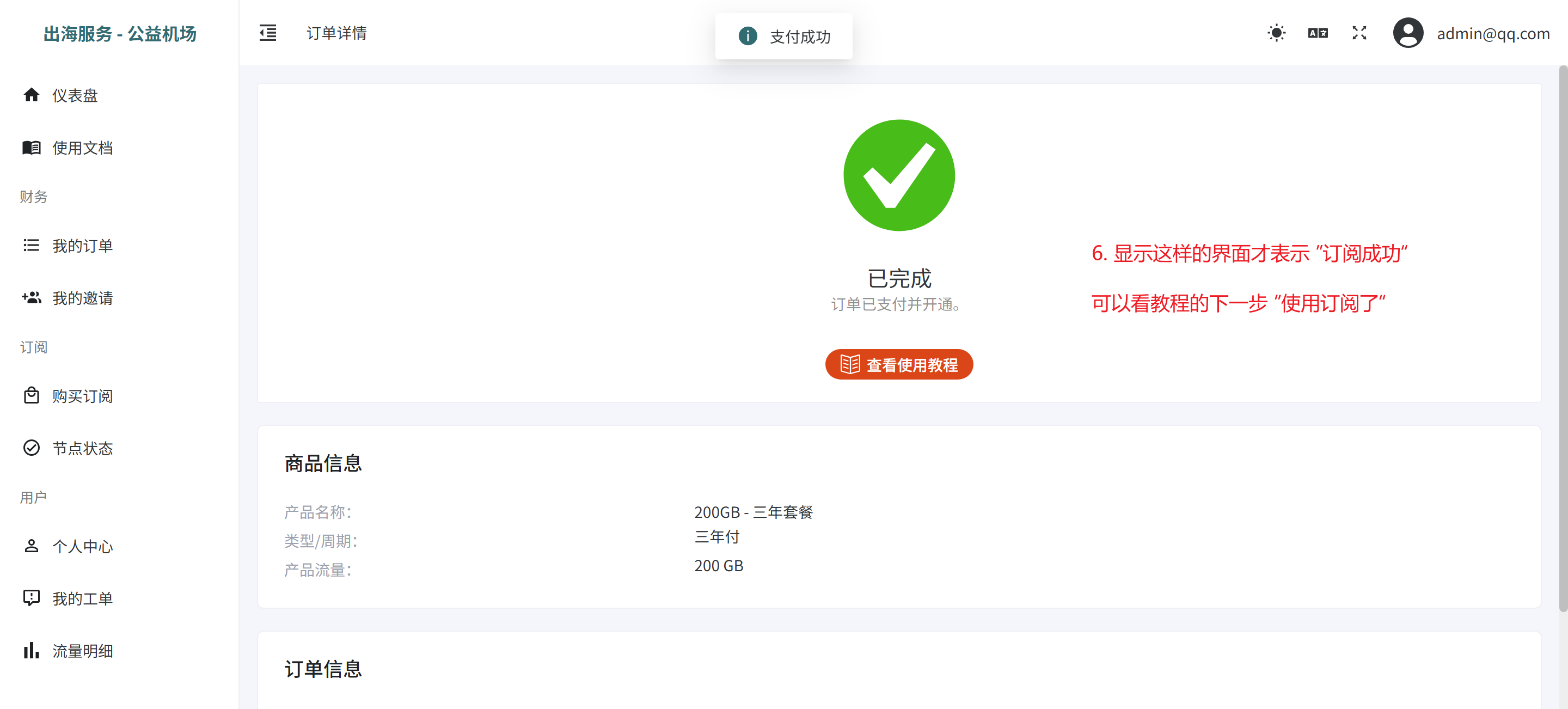This screenshot has height=709, width=1568.
Task: Click the 查看使用教程 button
Action: point(898,364)
